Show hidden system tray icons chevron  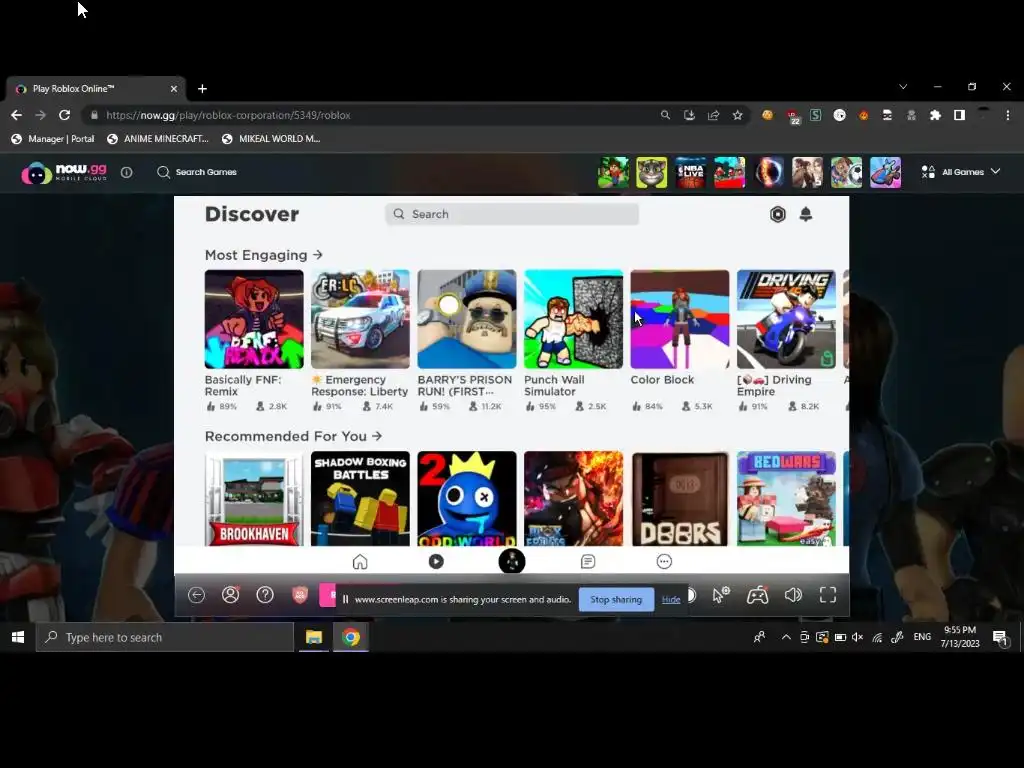[786, 637]
